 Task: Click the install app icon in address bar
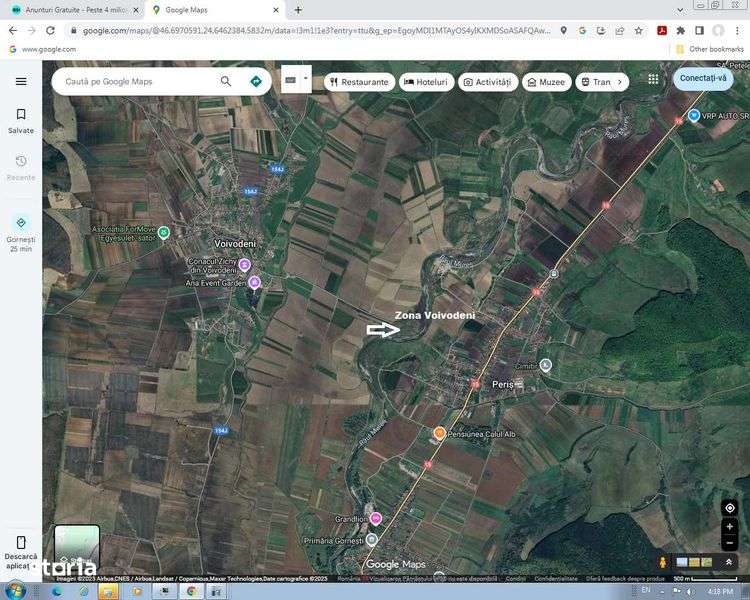[x=601, y=31]
